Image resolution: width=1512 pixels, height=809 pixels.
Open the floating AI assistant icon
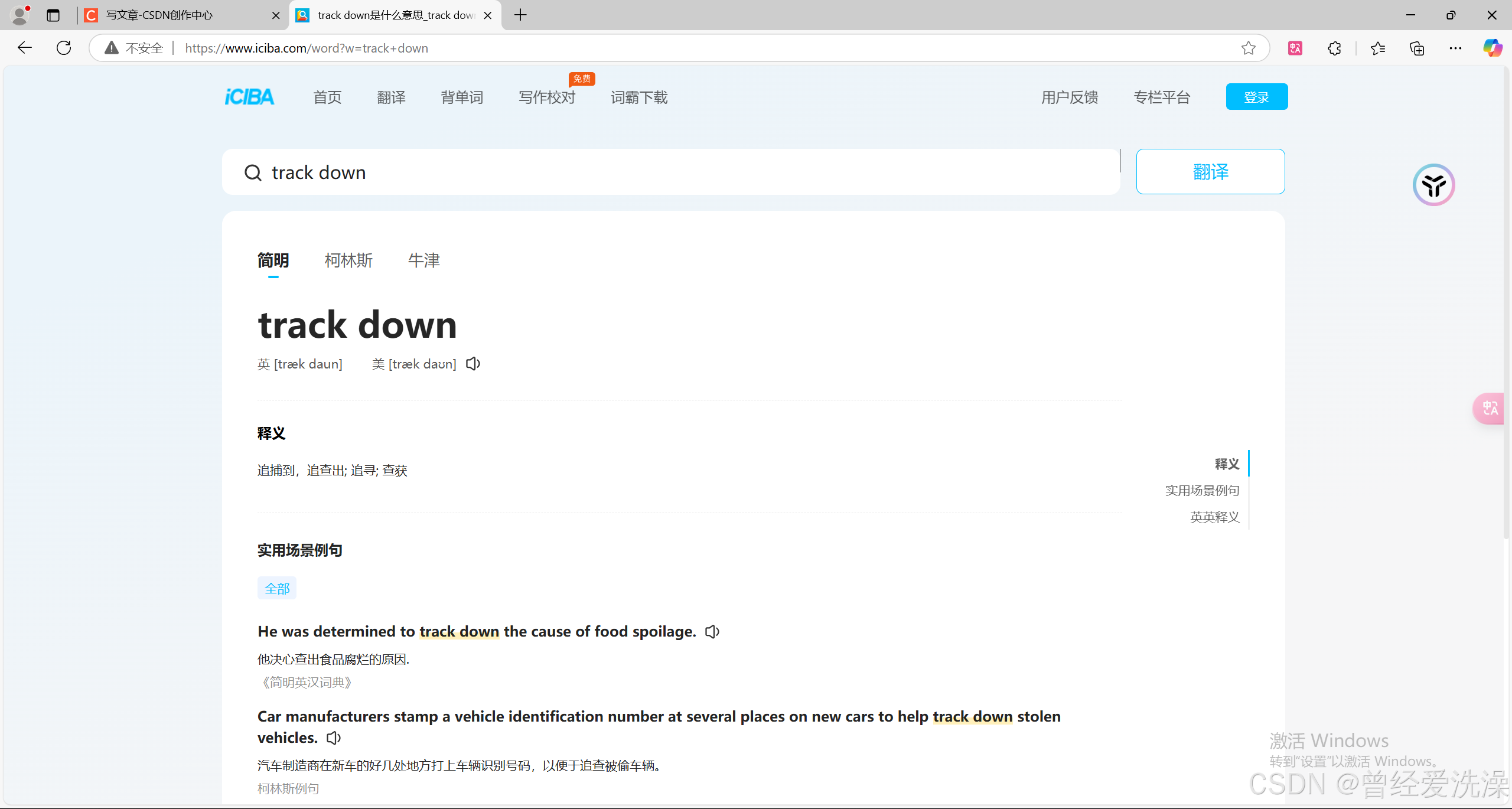click(x=1433, y=185)
